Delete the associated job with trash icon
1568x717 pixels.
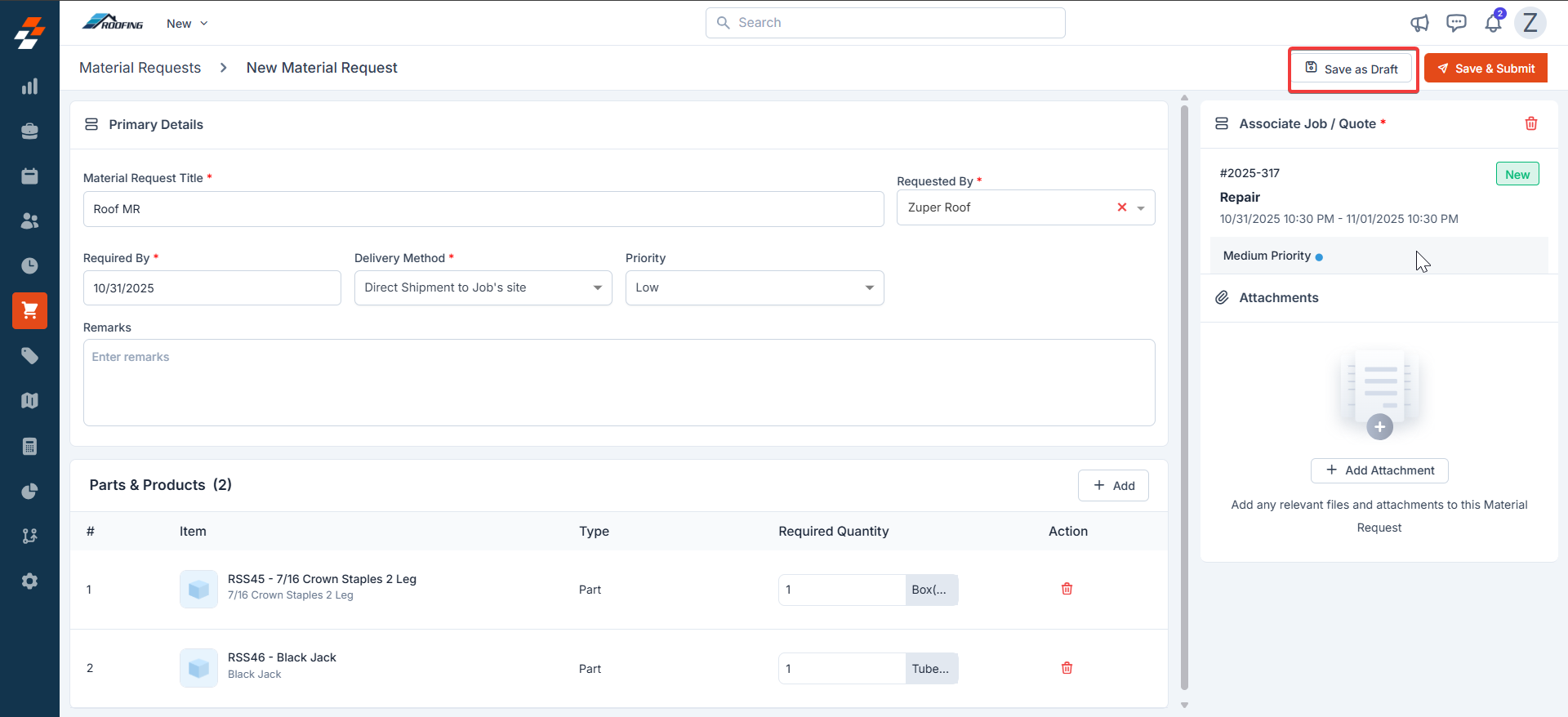(x=1531, y=123)
